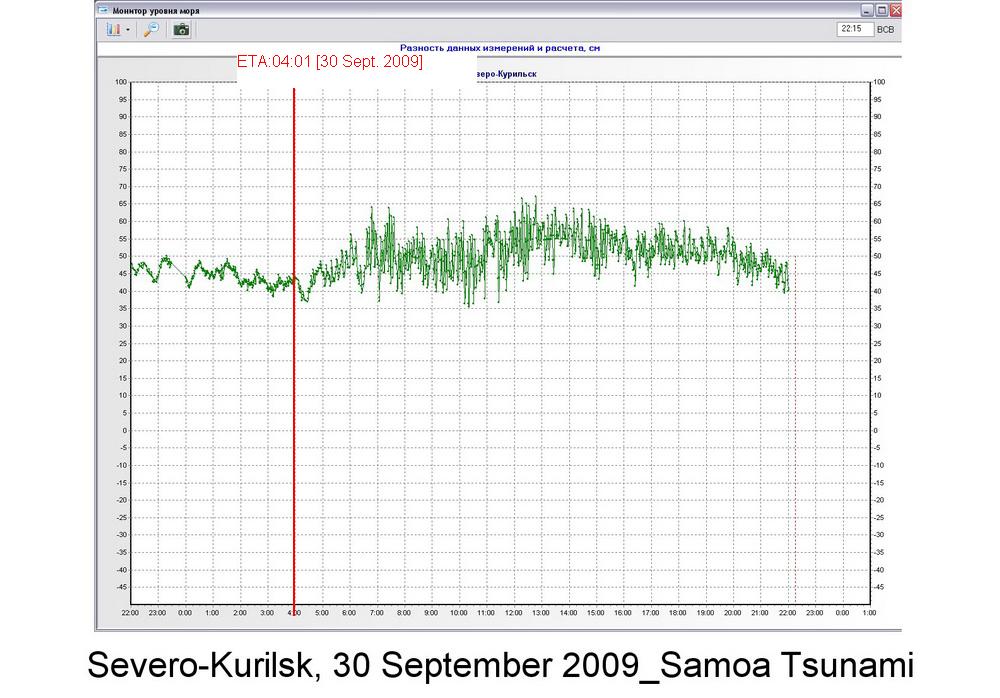Image resolution: width=1000 pixels, height=698 pixels.
Task: Click the Severo-Kurilsk caption below the chart
Action: [x=500, y=665]
